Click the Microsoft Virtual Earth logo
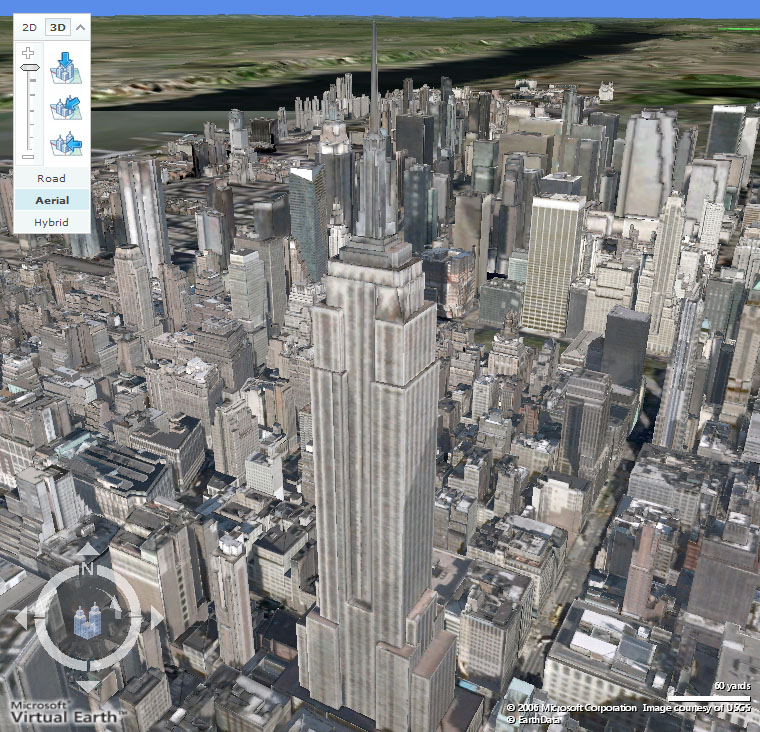The image size is (760, 732). pyautogui.click(x=64, y=710)
